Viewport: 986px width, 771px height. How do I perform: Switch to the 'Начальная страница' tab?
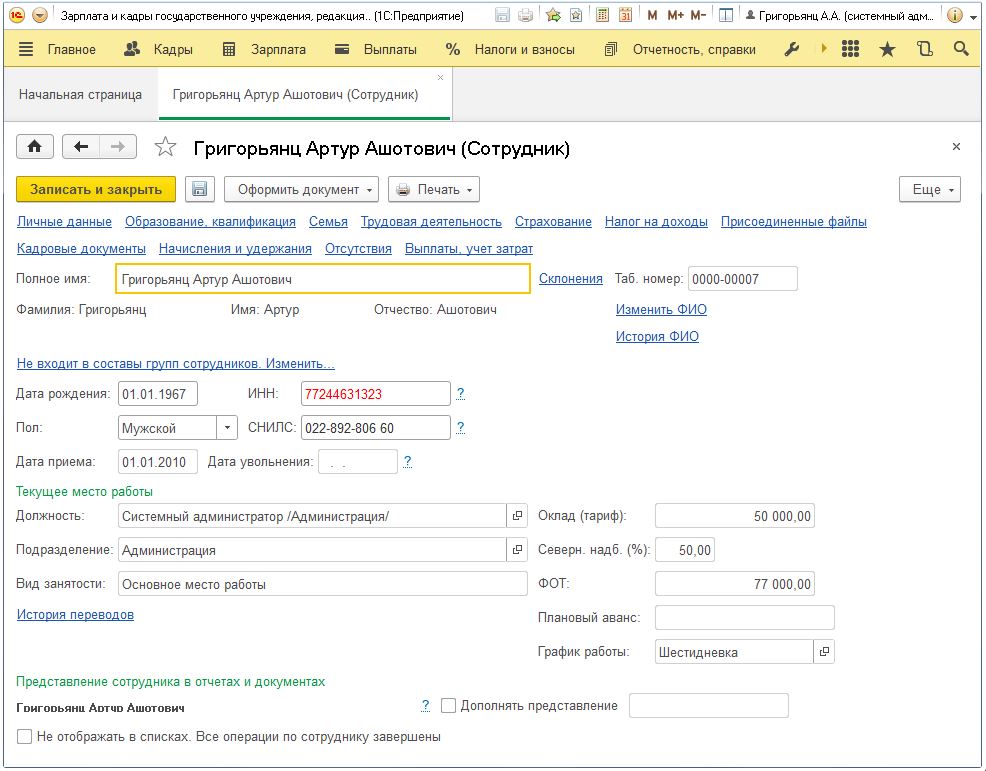click(80, 95)
